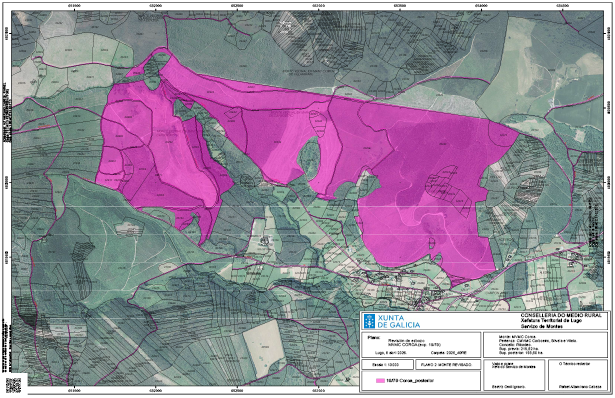This screenshot has width=615, height=398.
Task: Click the 'XUNTA DE GALICIA' wordmark
Action: click(x=399, y=321)
